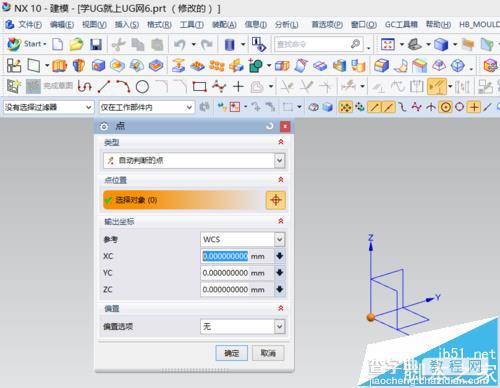Image resolution: width=500 pixels, height=388 pixels.
Task: Toggle the snap end point option
Action: pos(374,107)
